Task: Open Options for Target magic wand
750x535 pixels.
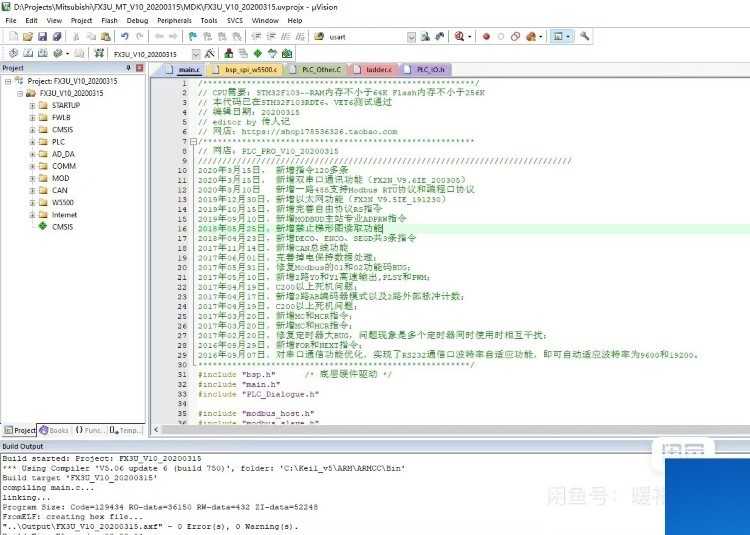Action: 210,54
